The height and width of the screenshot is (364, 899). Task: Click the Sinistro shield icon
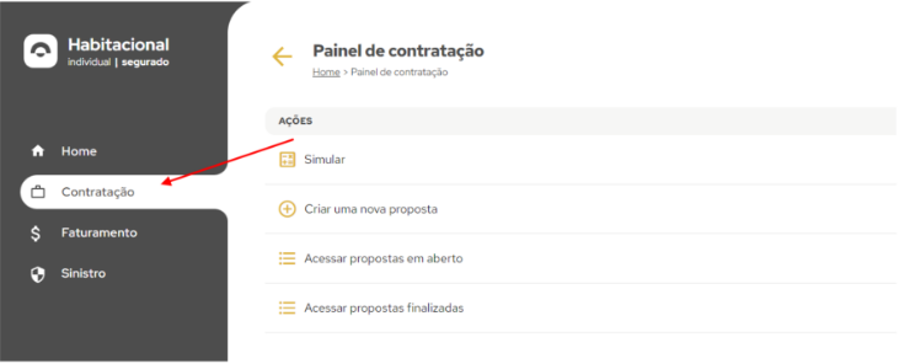coord(37,274)
